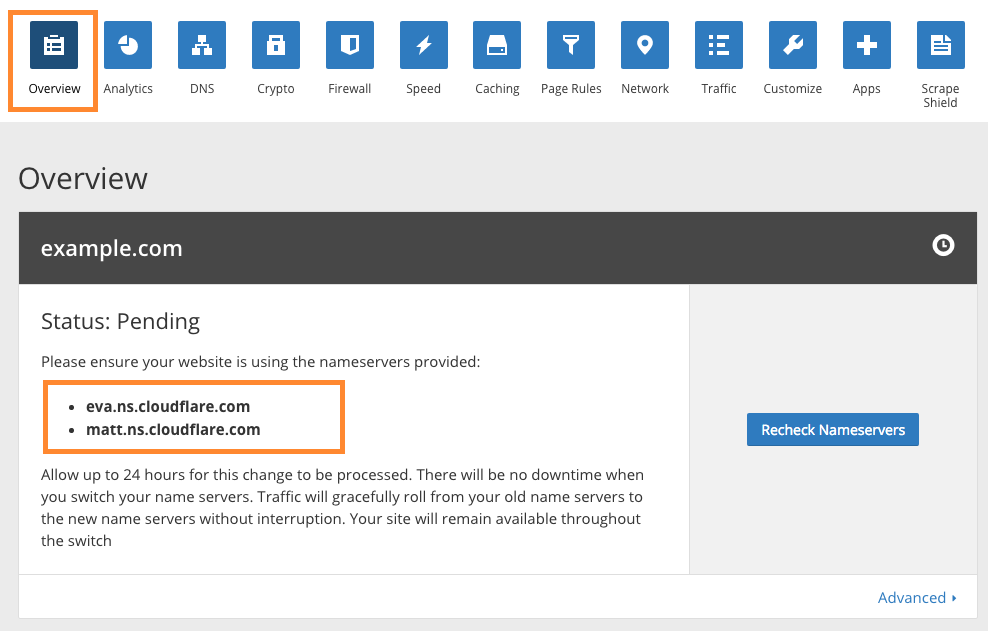Click the Recheck Nameservers button

pos(833,429)
